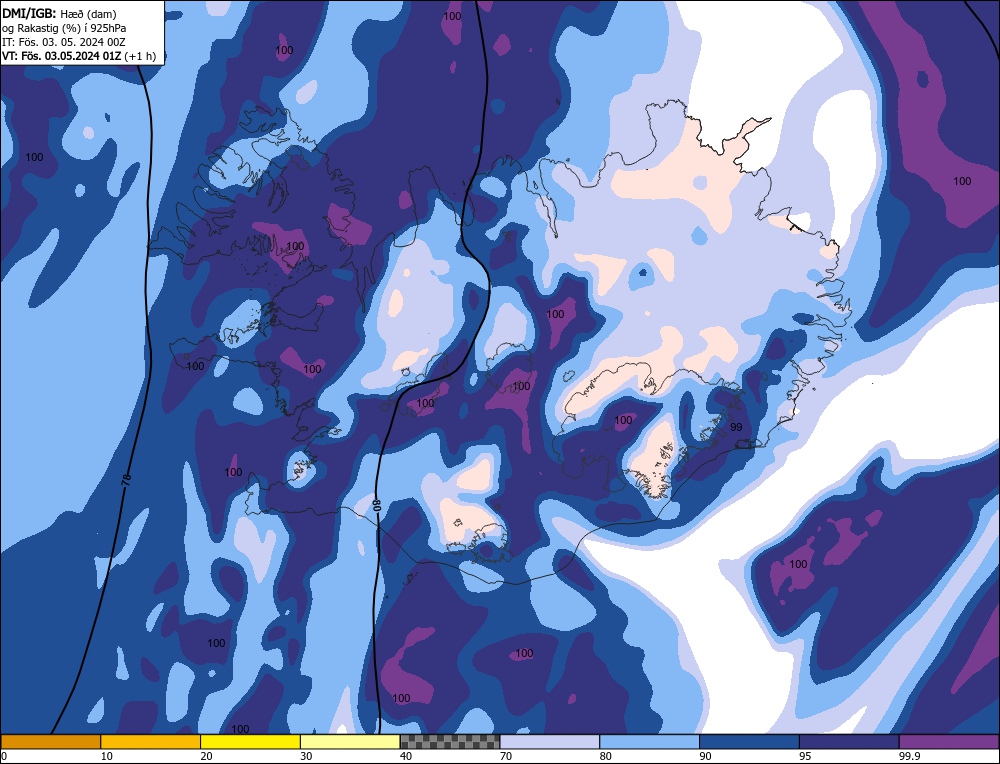This screenshot has height=764, width=1000.
Task: Click the "IT: Fös. 03. 05. 2024 00Z" line
Action: (64, 42)
